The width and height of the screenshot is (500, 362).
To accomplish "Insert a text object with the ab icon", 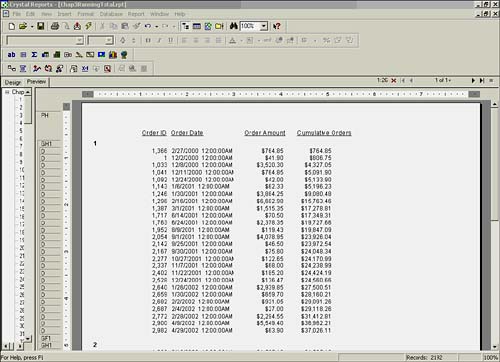I will coord(12,55).
